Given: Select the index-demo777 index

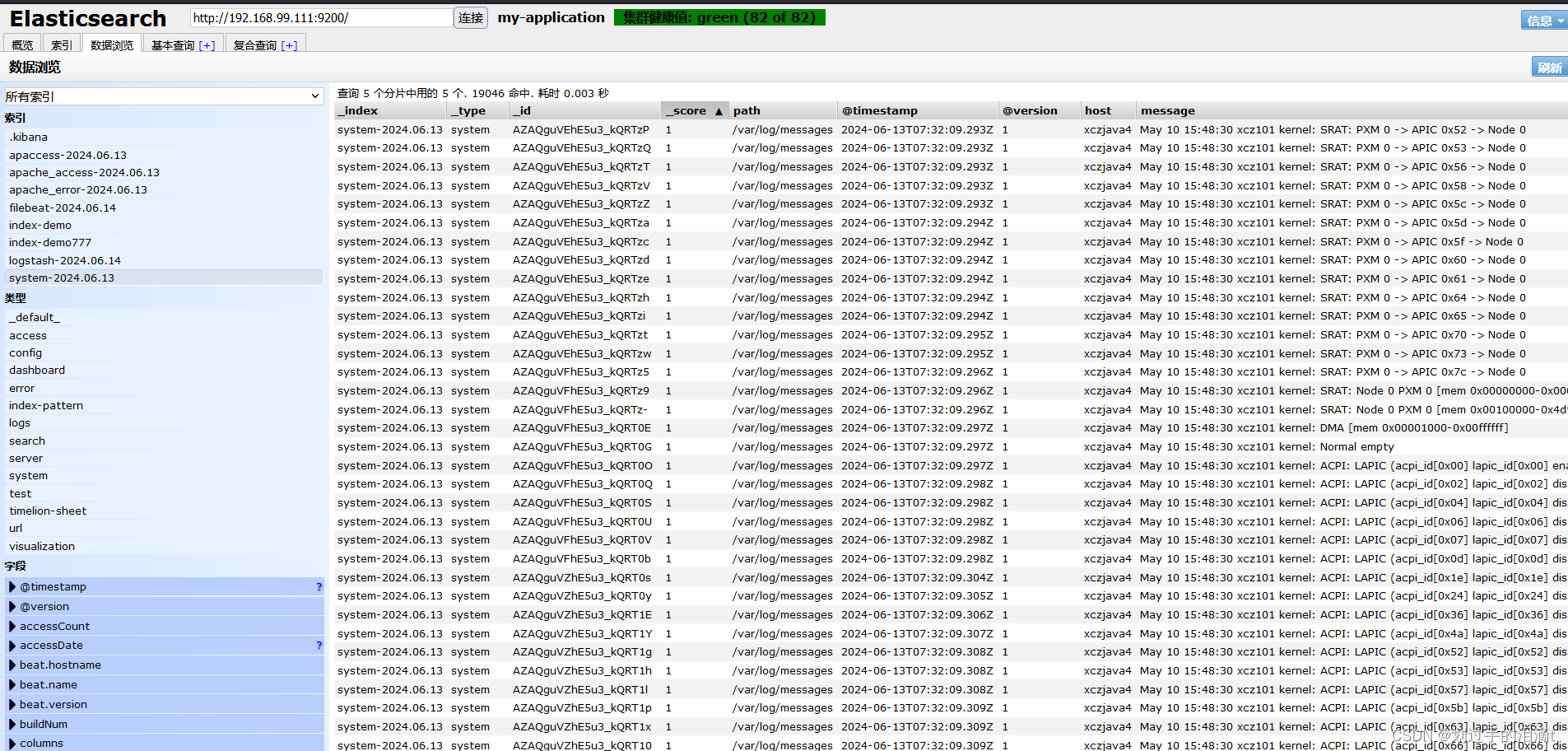Looking at the screenshot, I should click(x=164, y=242).
